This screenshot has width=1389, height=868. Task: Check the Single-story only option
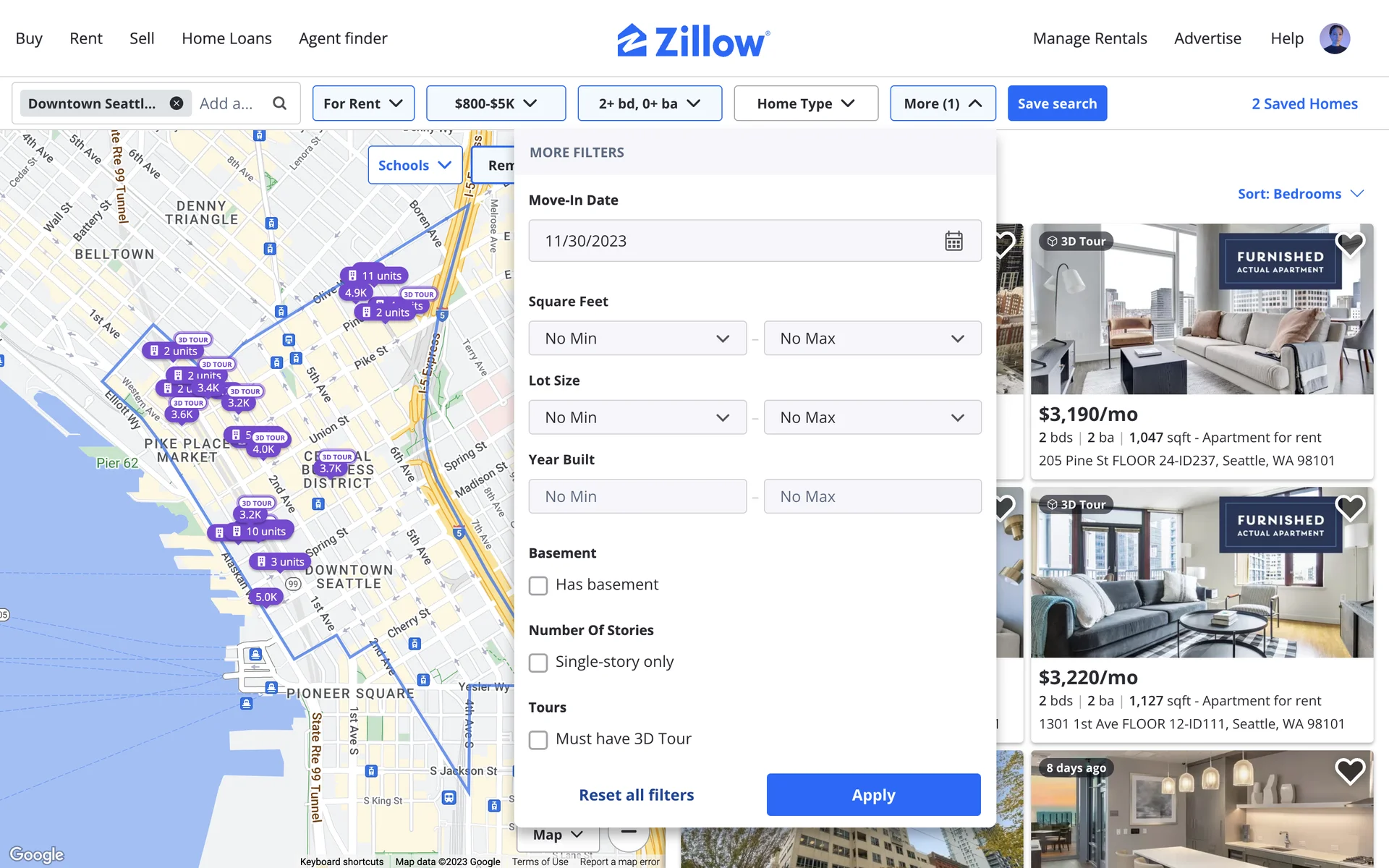pyautogui.click(x=538, y=663)
